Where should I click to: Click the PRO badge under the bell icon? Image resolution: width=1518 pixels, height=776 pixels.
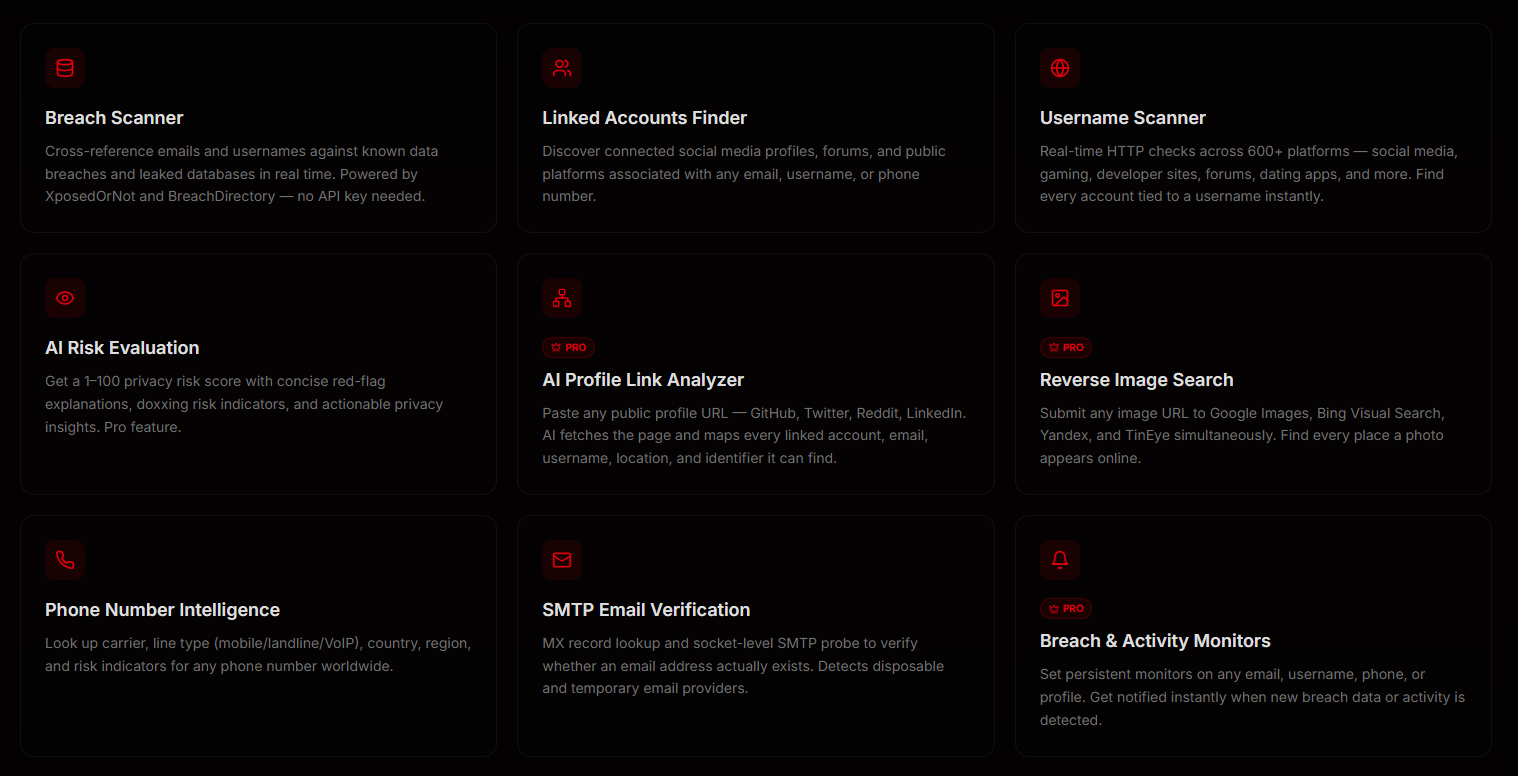pos(1065,608)
